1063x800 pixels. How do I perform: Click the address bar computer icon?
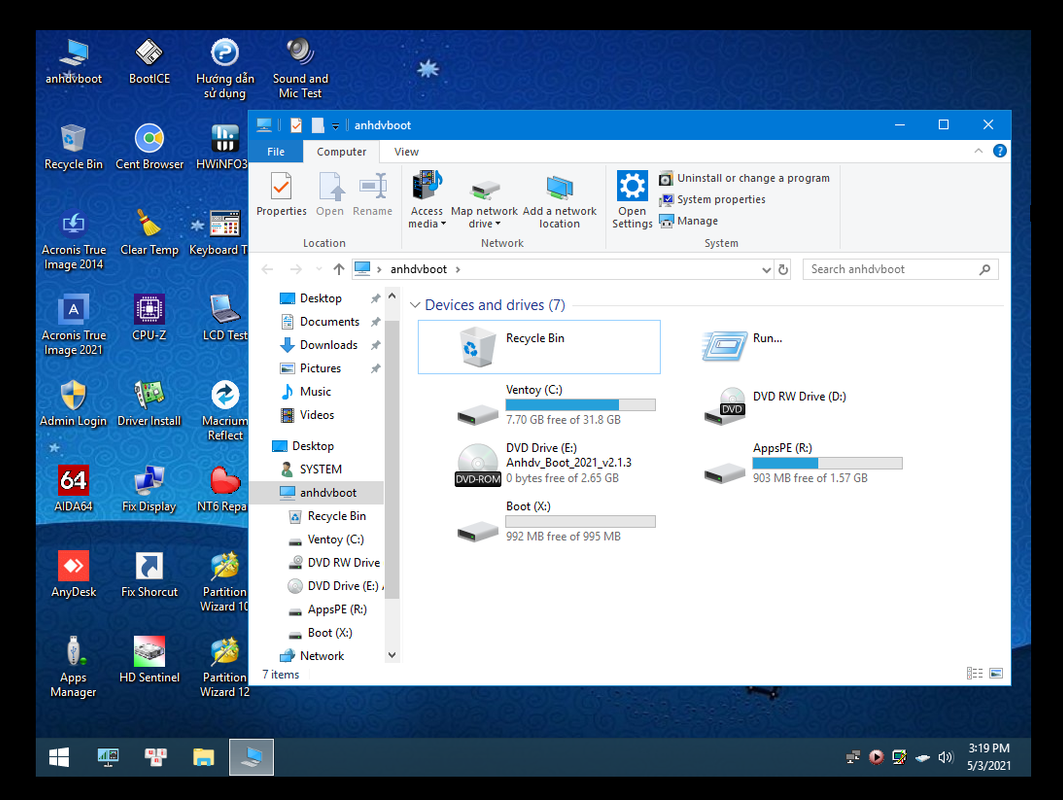(363, 269)
